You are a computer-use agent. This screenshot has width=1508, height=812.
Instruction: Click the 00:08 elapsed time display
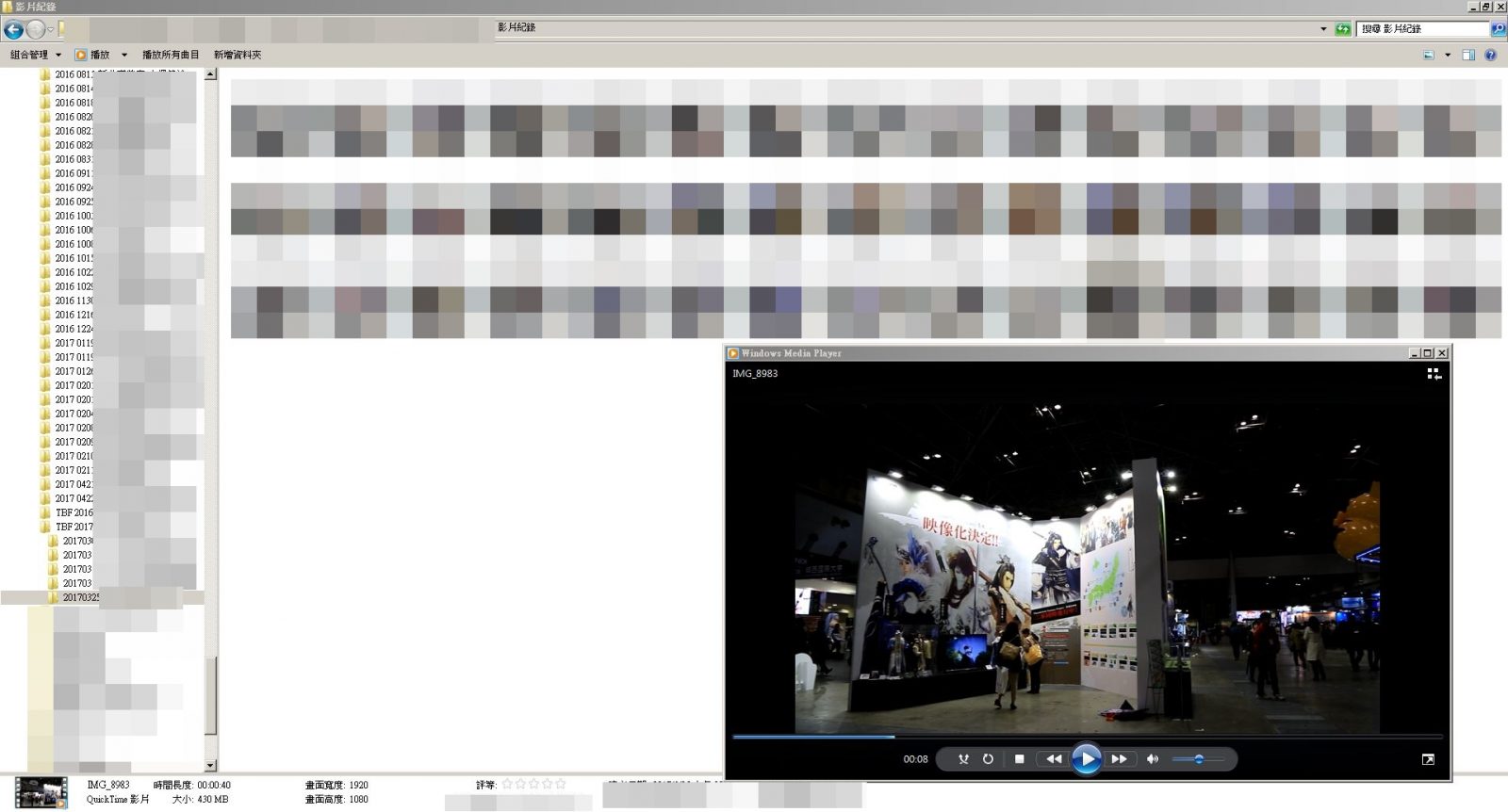[x=915, y=759]
